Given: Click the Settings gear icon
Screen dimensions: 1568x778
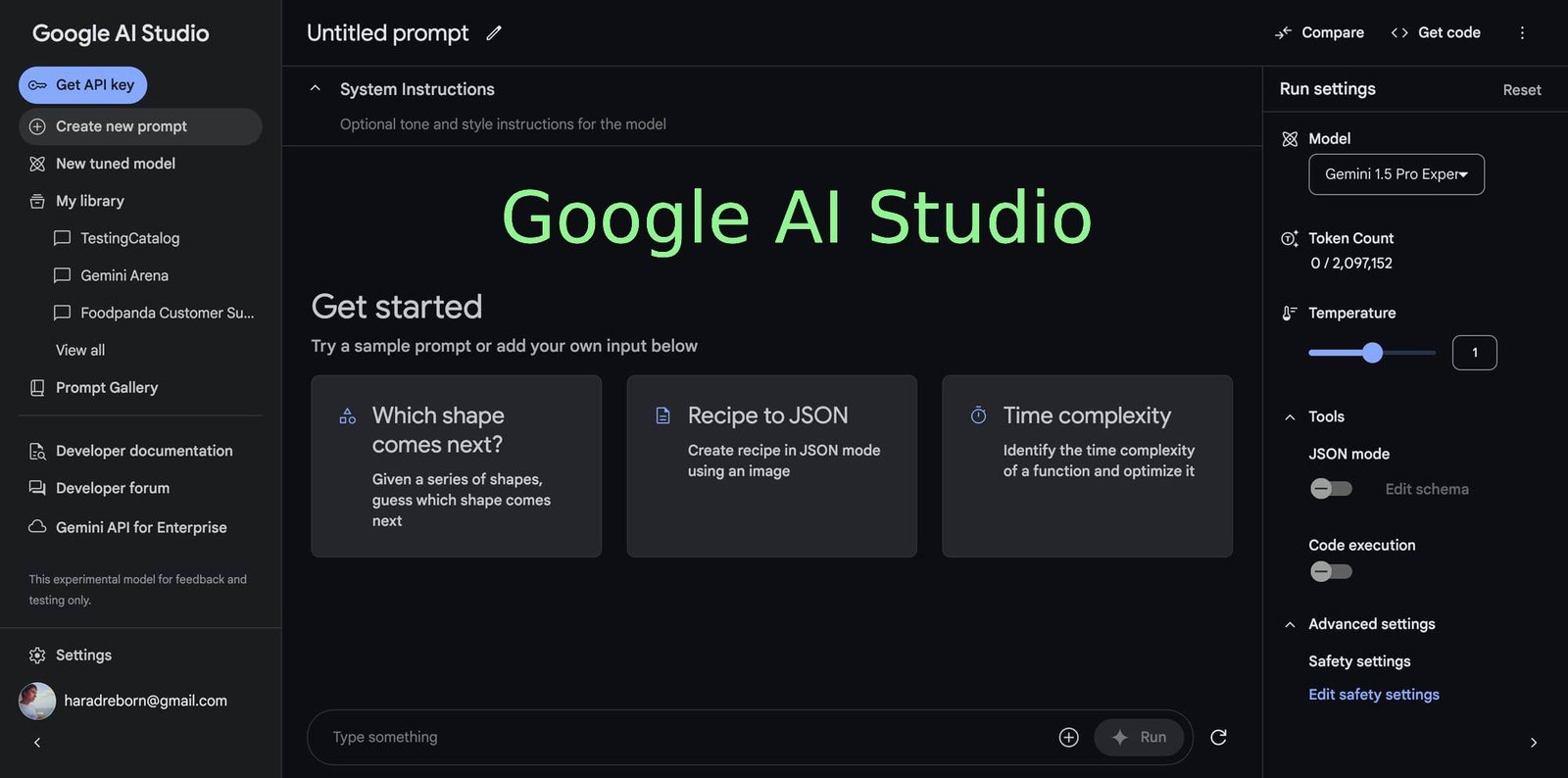Looking at the screenshot, I should click(37, 655).
